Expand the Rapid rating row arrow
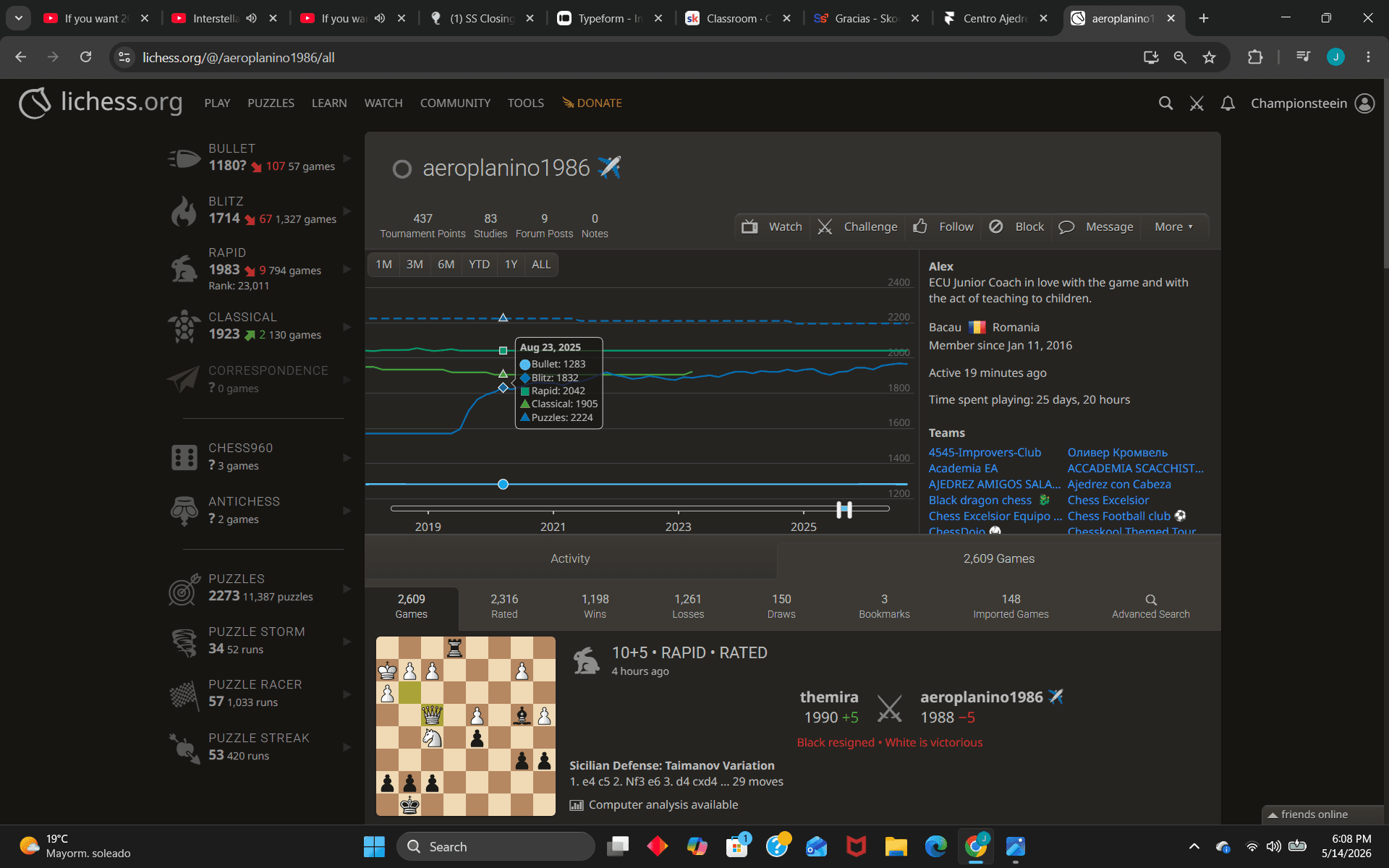This screenshot has height=868, width=1389. pyautogui.click(x=347, y=268)
